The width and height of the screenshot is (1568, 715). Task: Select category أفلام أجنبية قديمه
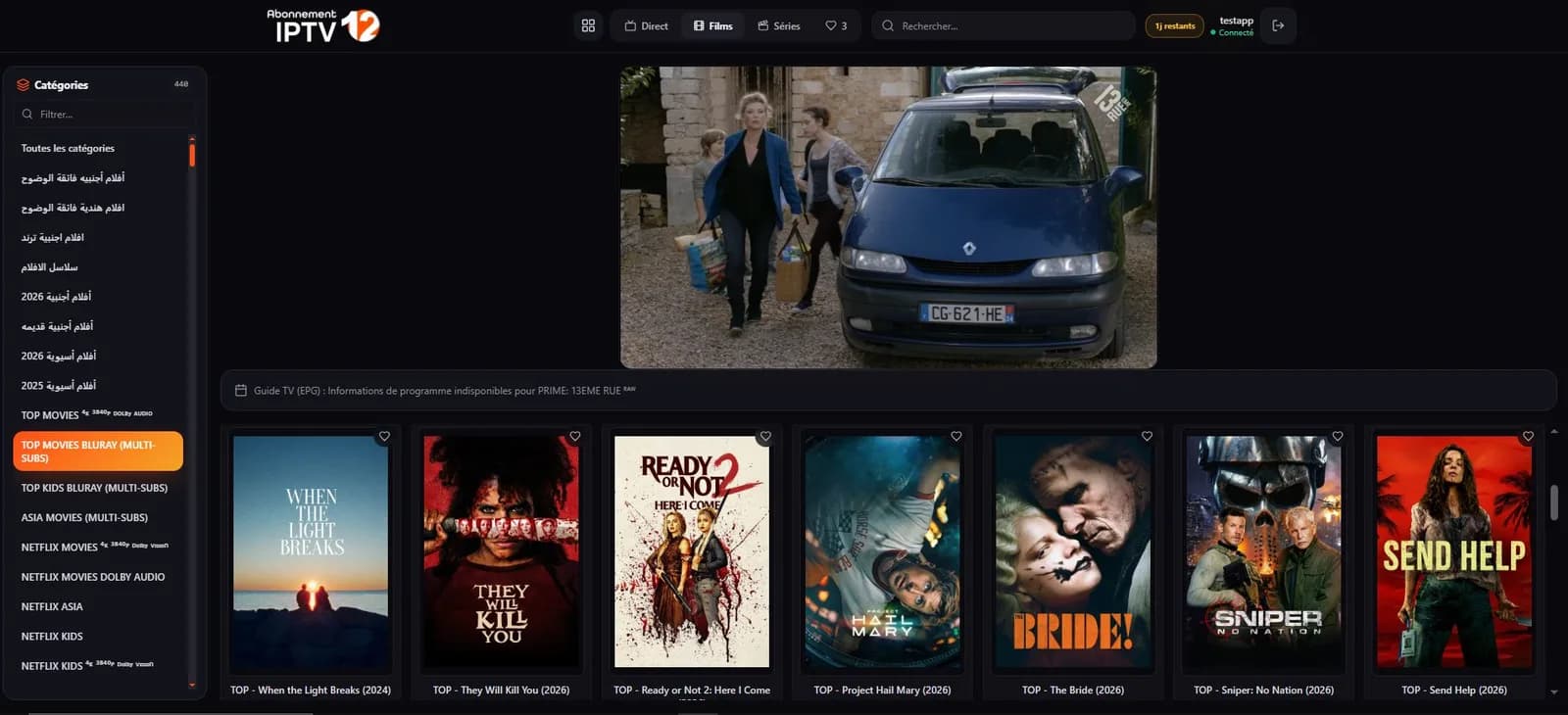pos(98,325)
